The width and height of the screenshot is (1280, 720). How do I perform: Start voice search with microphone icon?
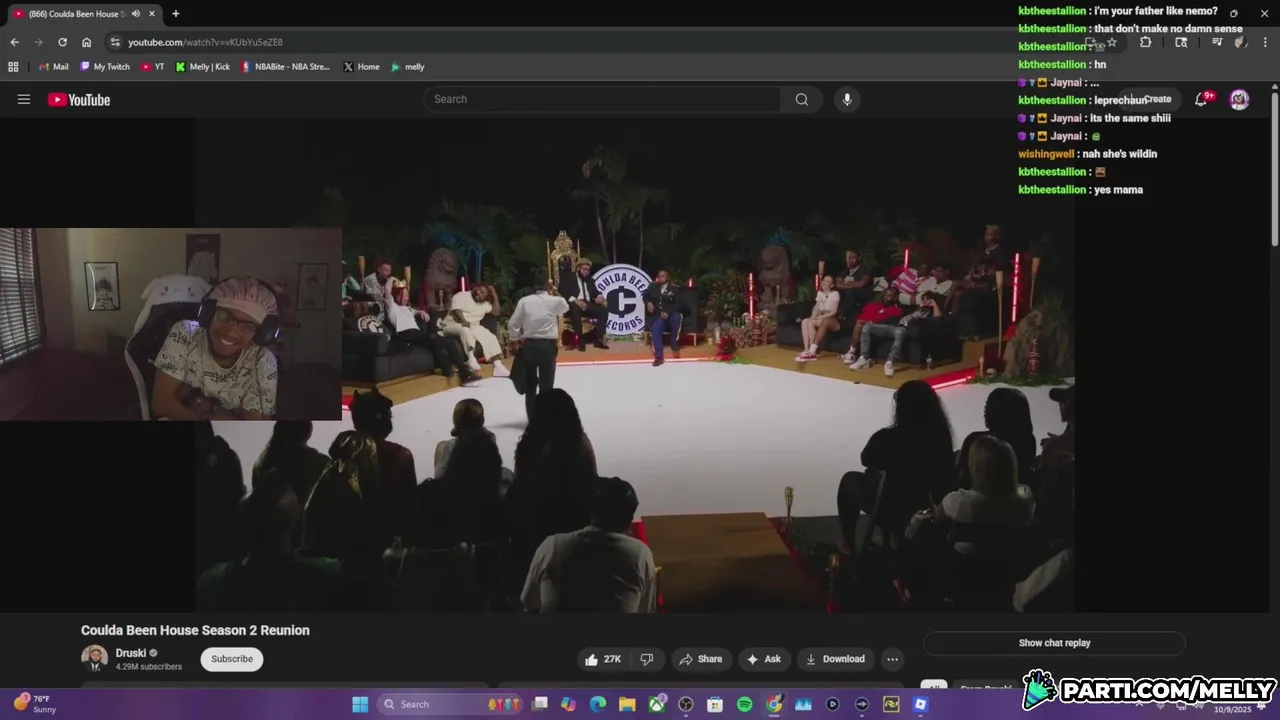pos(847,99)
